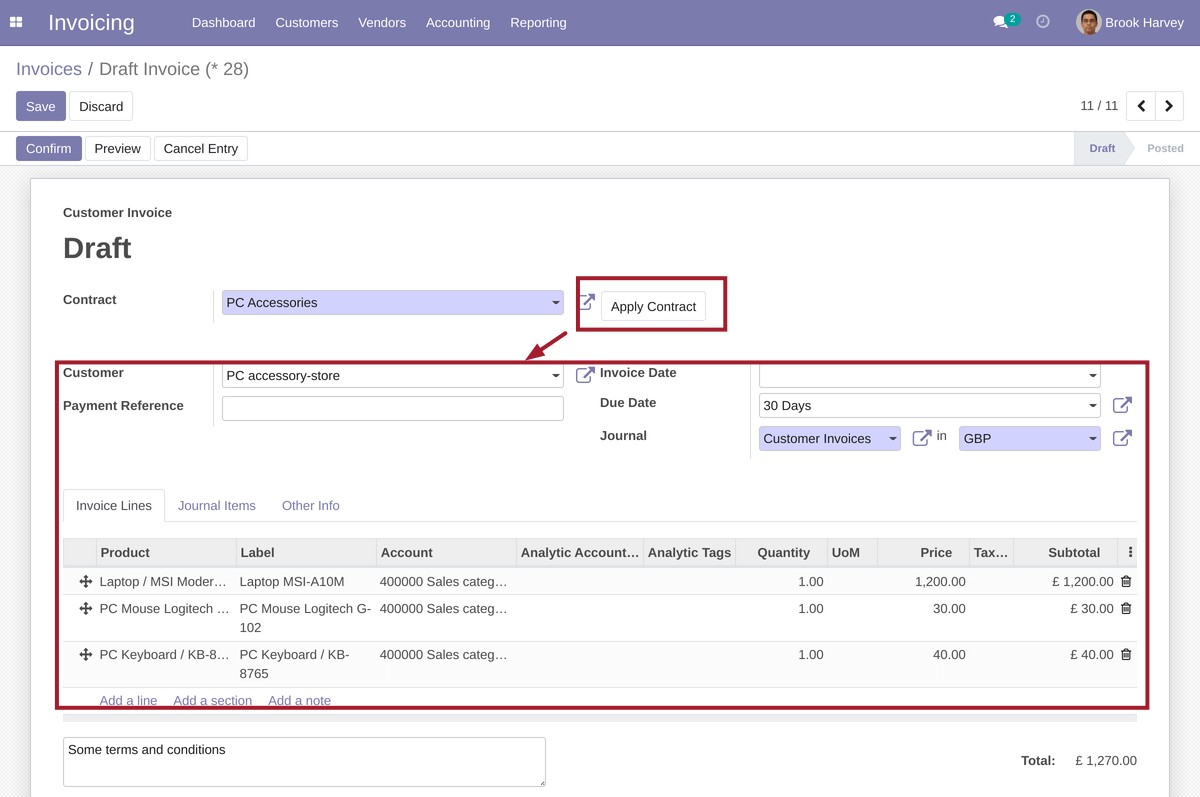Go to next invoice record arrow

pyautogui.click(x=1169, y=106)
